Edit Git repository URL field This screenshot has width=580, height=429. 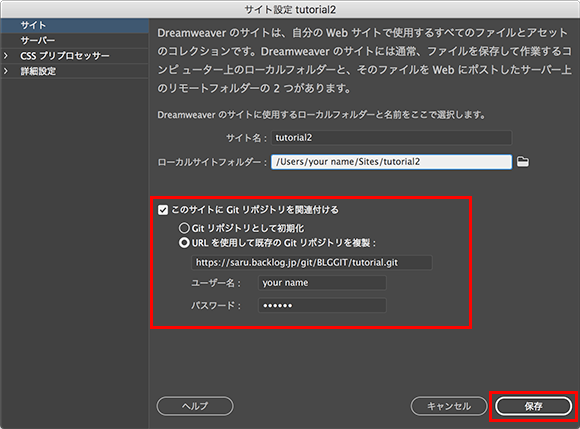coord(311,263)
